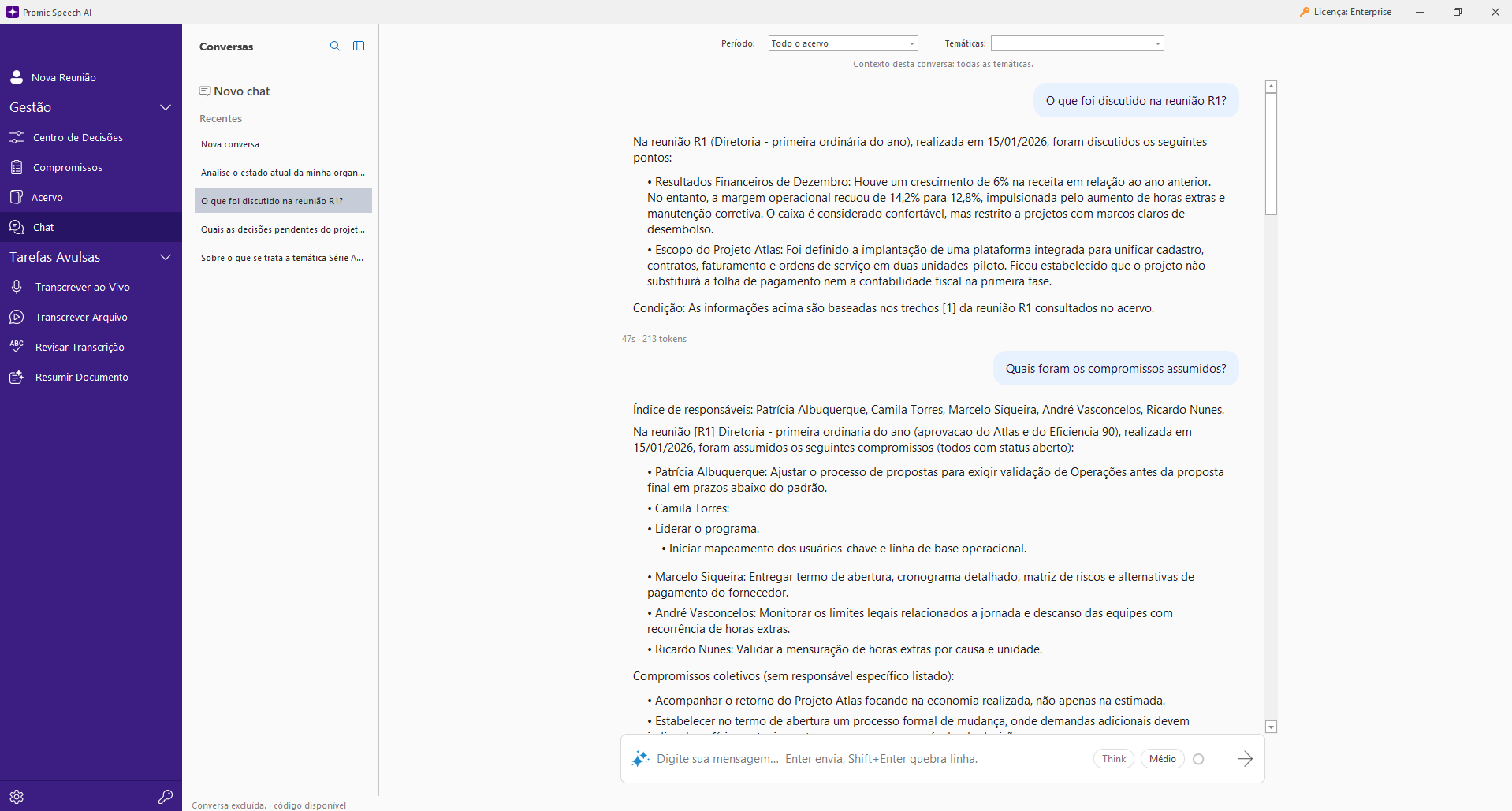Click the license key icon at sidebar bottom
Image resolution: width=1512 pixels, height=811 pixels.
(166, 797)
